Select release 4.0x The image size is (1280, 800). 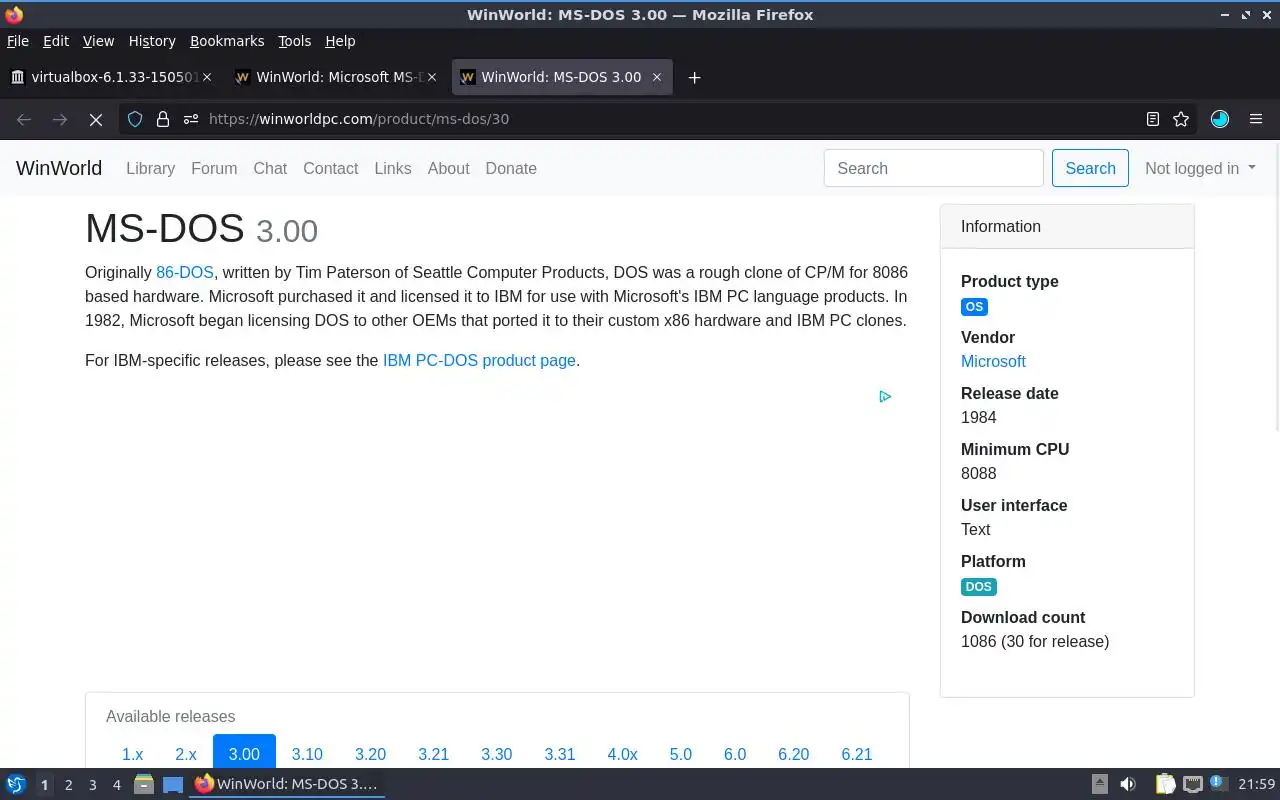(x=622, y=754)
